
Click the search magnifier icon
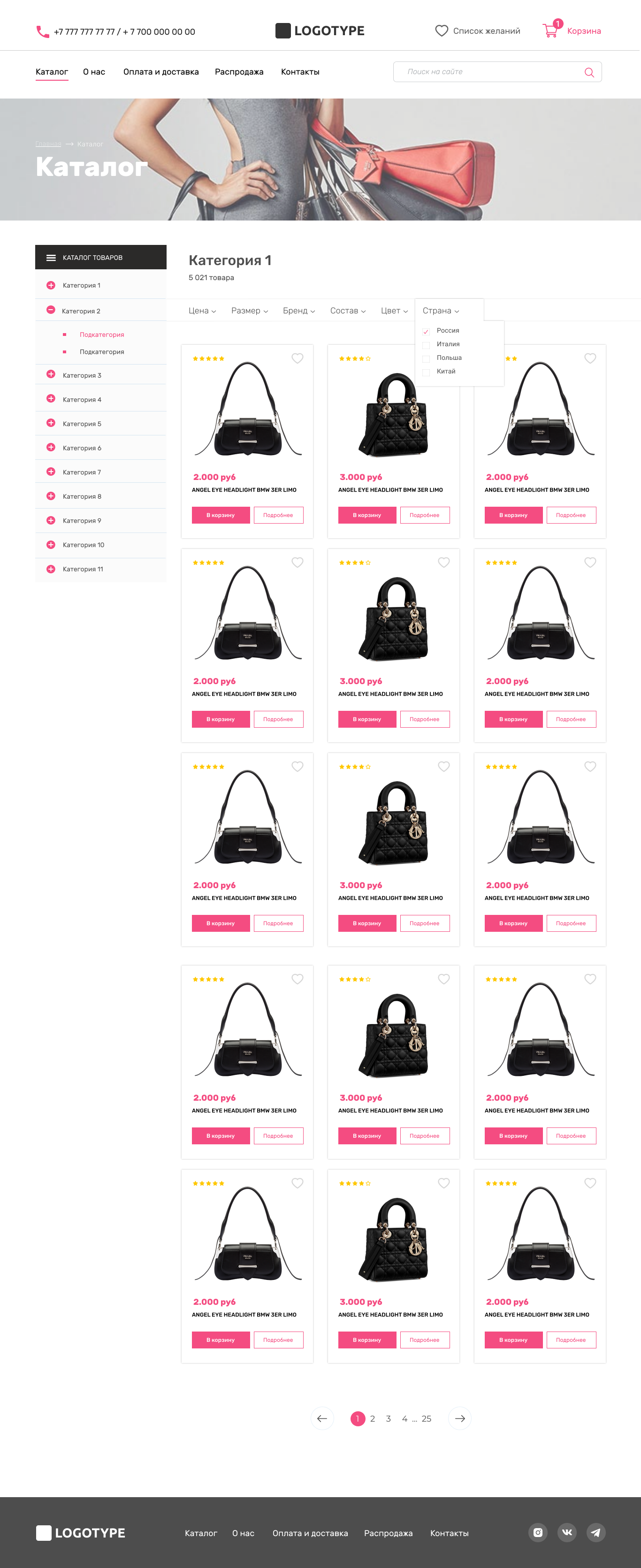(x=588, y=72)
